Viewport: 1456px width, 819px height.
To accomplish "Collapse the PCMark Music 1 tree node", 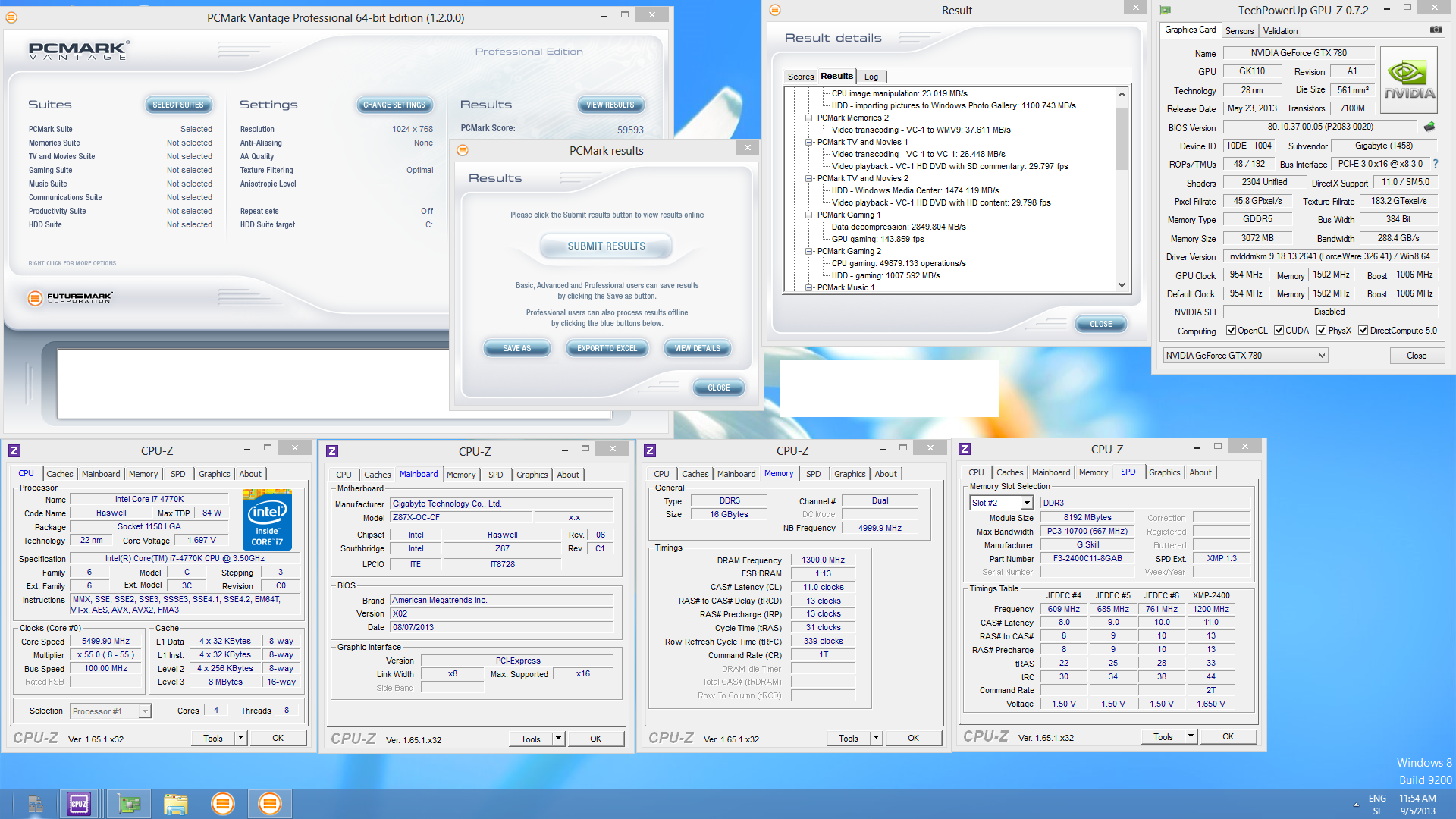I will click(808, 287).
